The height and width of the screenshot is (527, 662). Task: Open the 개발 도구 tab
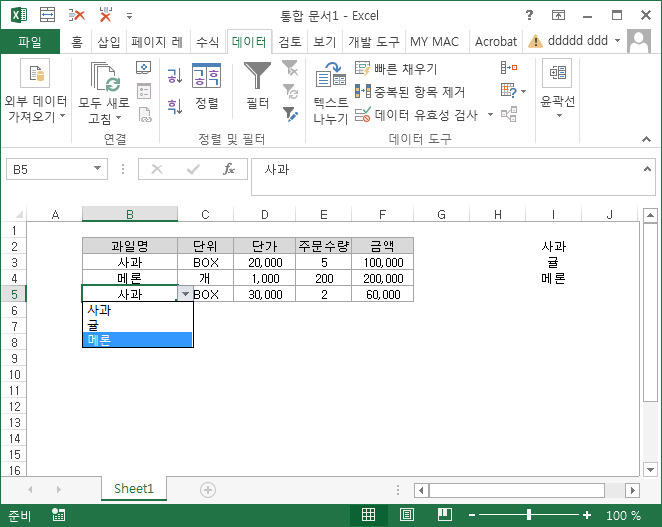[374, 41]
